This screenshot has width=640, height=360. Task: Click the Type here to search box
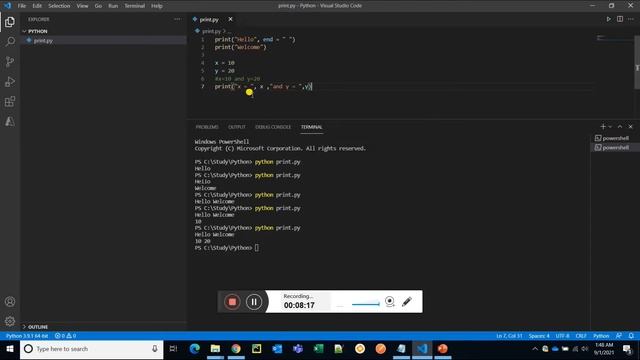92,349
